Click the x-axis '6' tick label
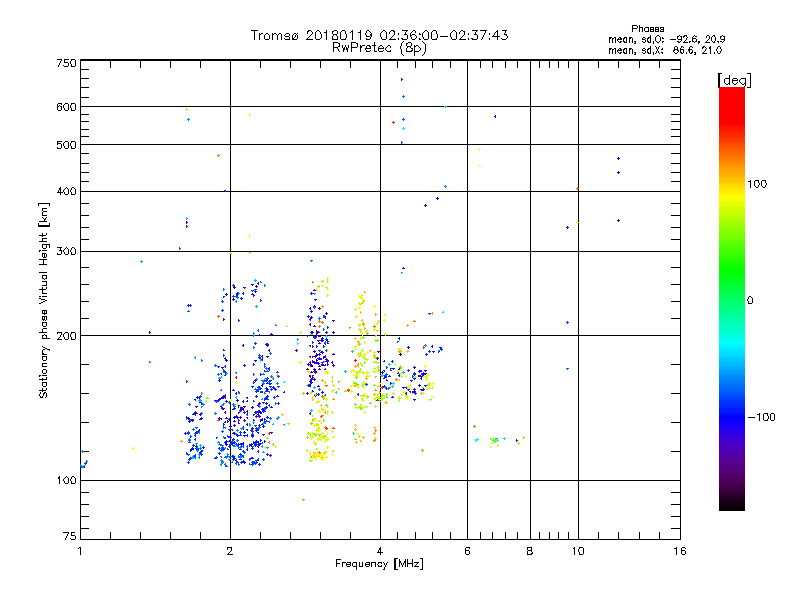The width and height of the screenshot is (800, 600). click(x=467, y=551)
